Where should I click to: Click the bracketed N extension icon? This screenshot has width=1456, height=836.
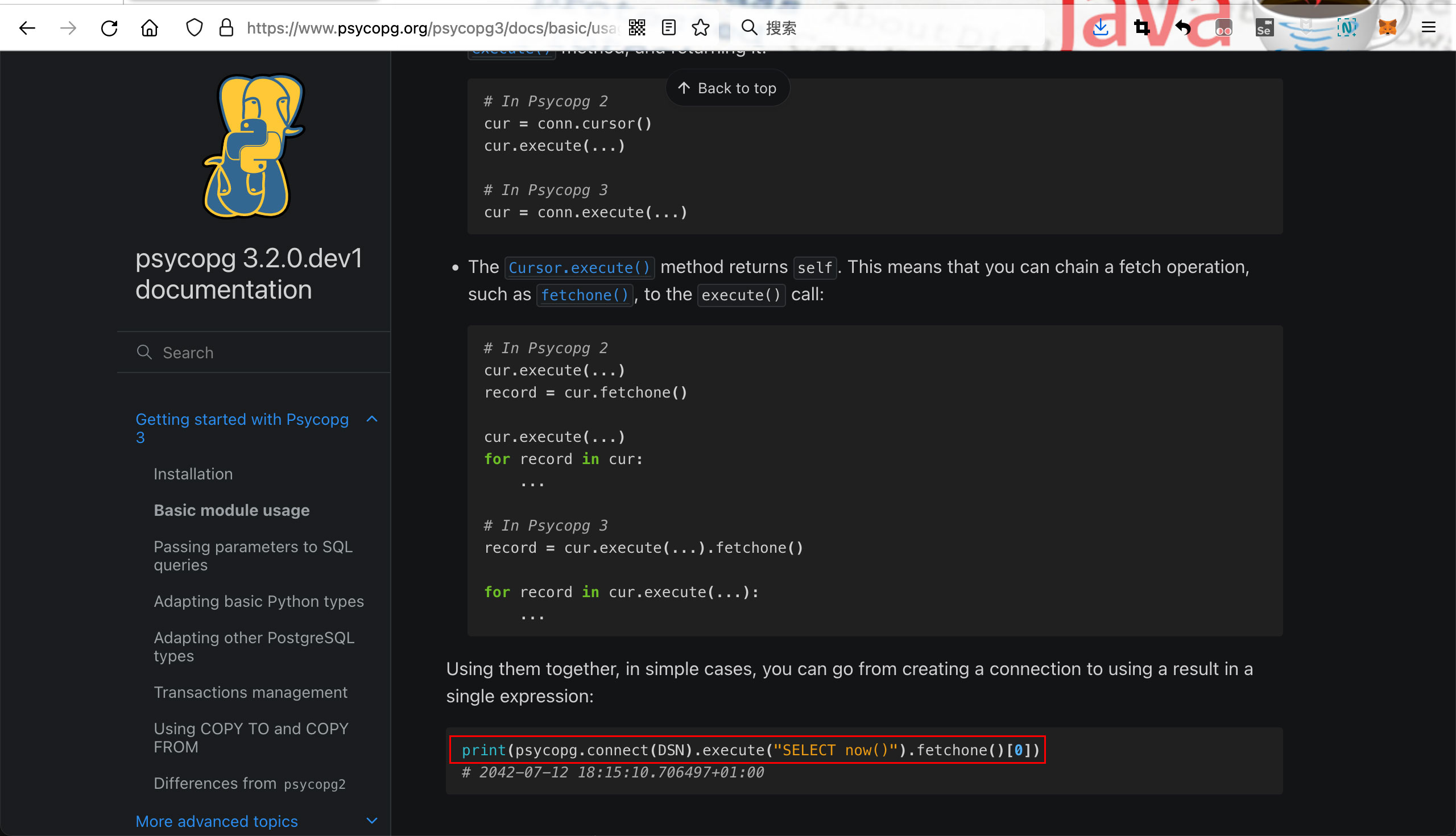1347,27
